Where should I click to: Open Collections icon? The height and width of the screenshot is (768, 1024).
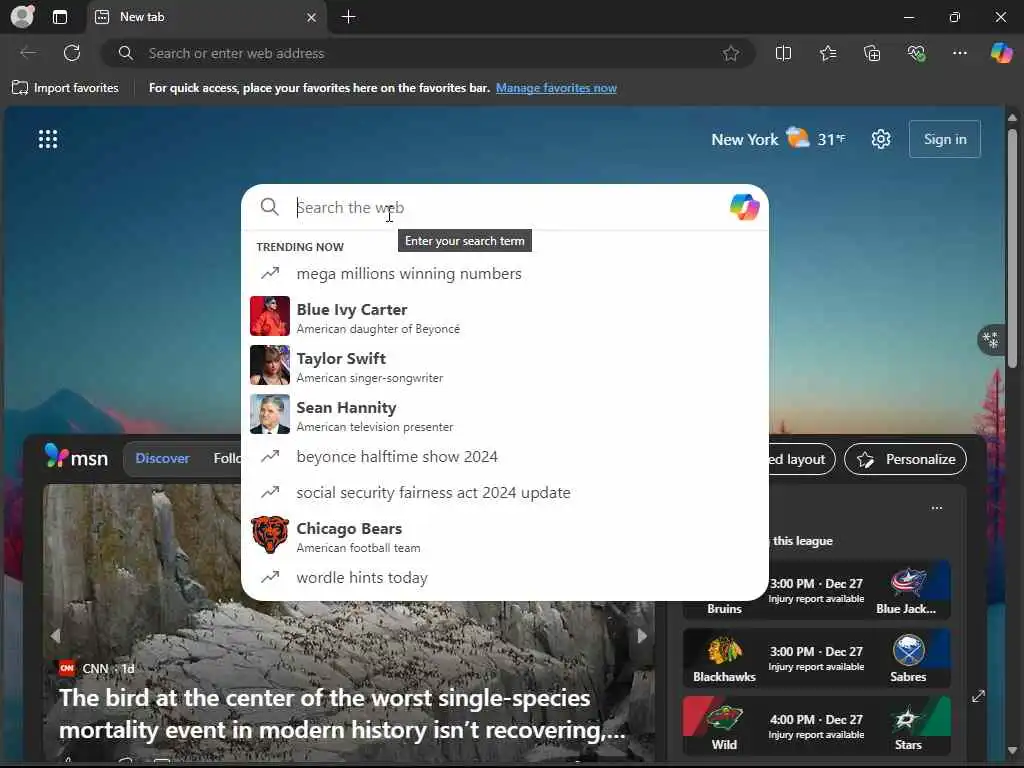click(872, 54)
